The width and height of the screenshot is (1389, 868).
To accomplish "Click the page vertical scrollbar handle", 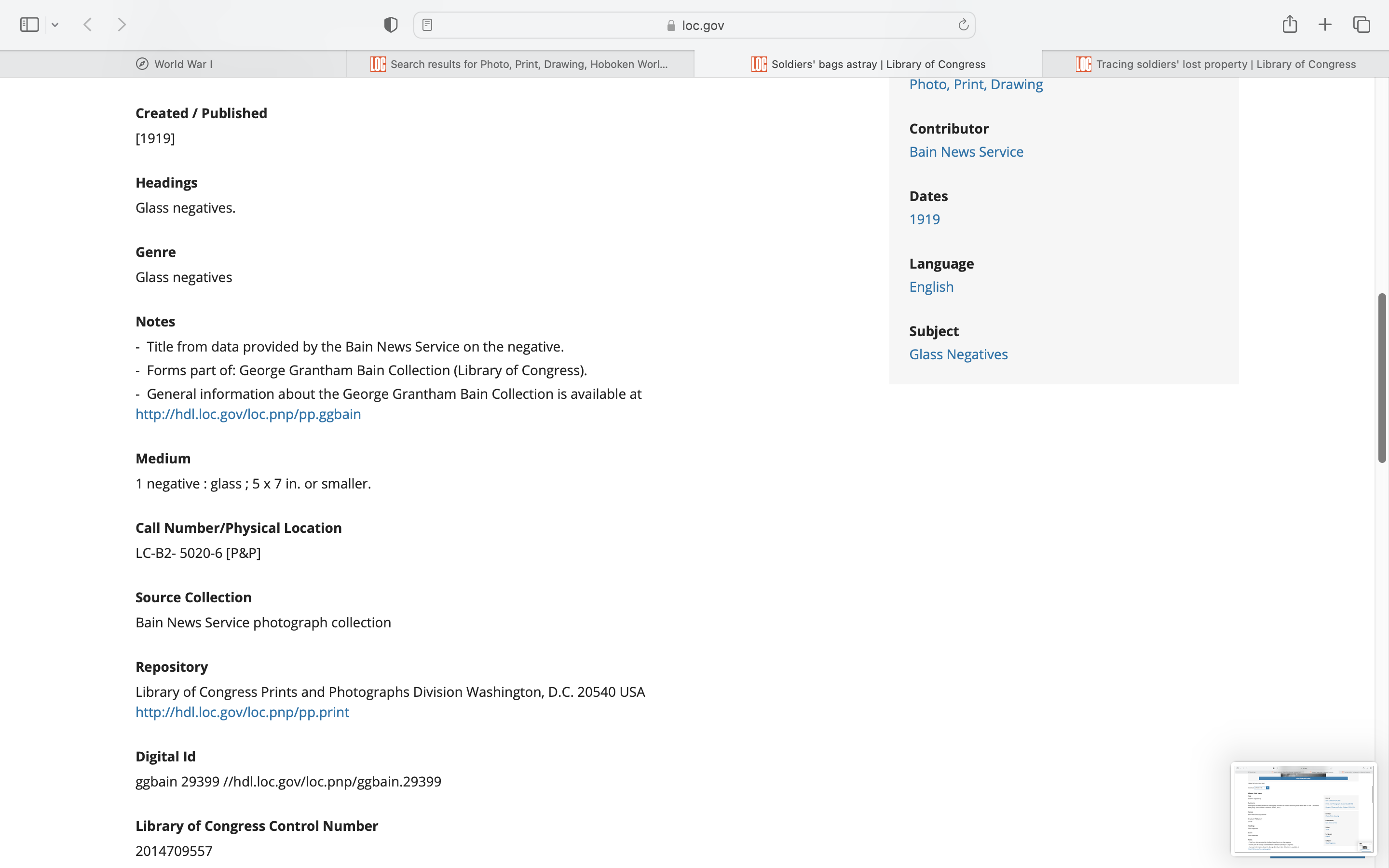I will [x=1382, y=377].
